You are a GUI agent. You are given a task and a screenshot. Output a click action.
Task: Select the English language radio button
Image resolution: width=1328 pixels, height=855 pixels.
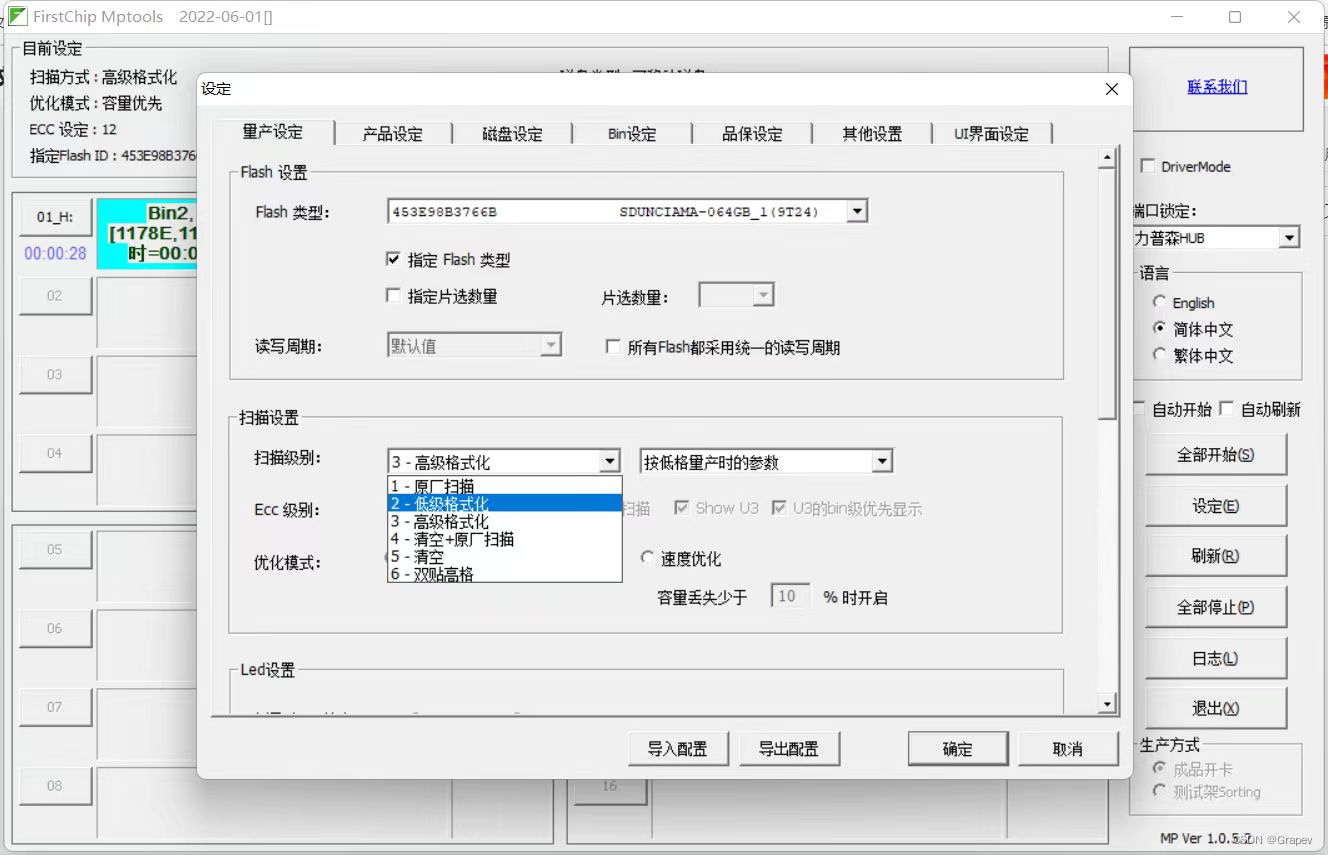[1159, 302]
